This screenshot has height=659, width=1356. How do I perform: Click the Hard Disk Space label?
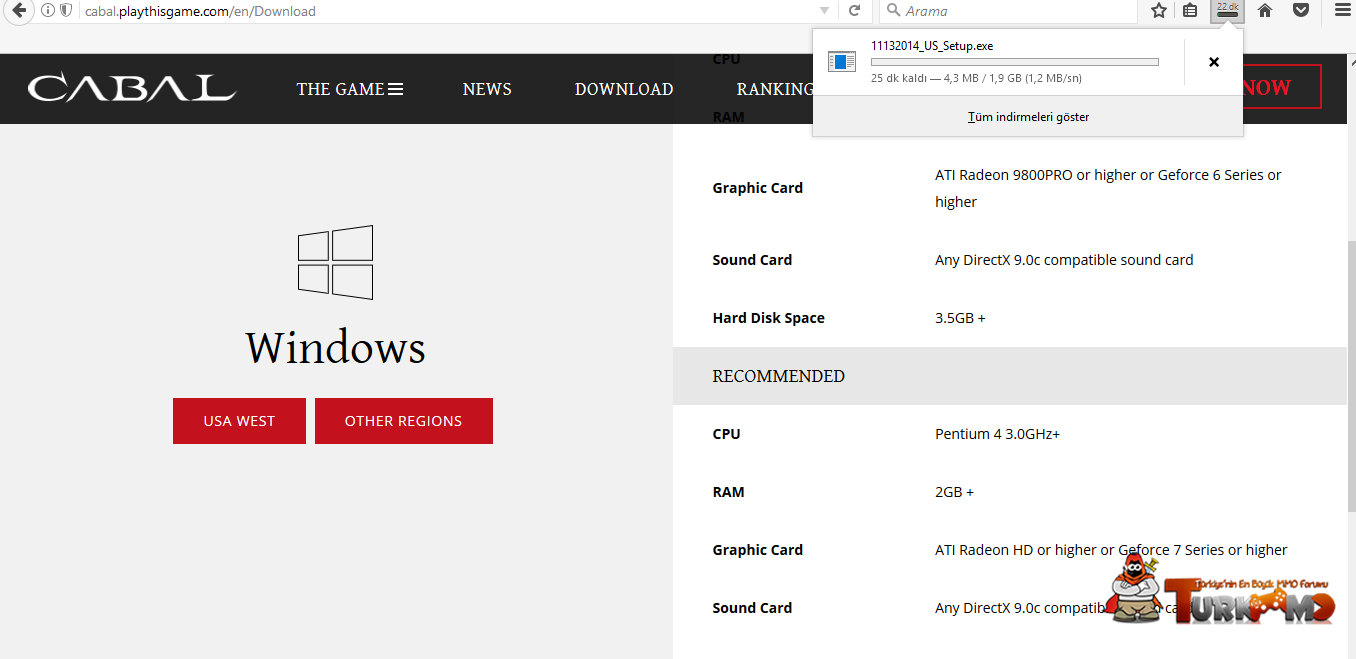point(768,318)
